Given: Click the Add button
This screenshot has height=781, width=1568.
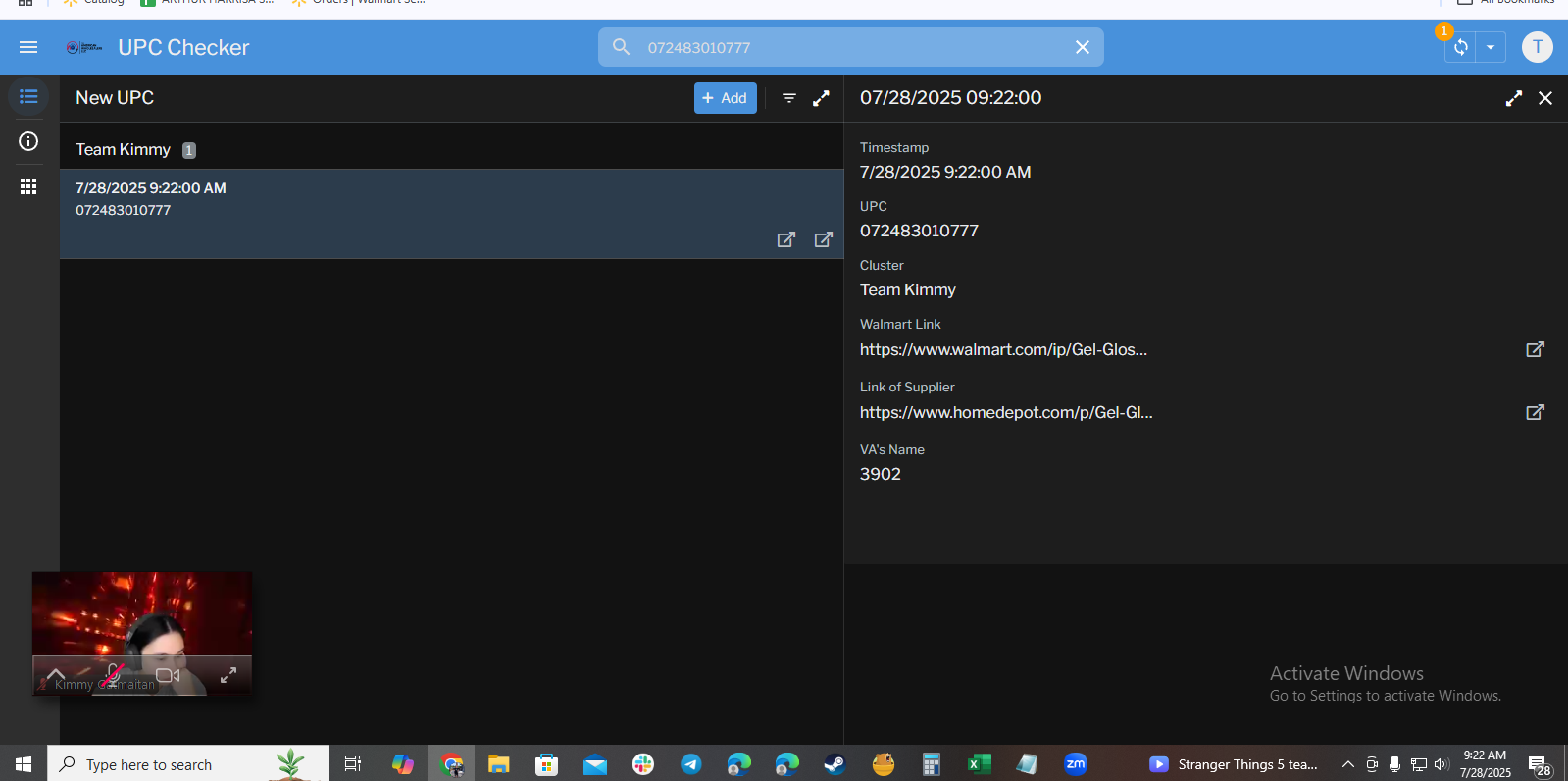Looking at the screenshot, I should [725, 98].
